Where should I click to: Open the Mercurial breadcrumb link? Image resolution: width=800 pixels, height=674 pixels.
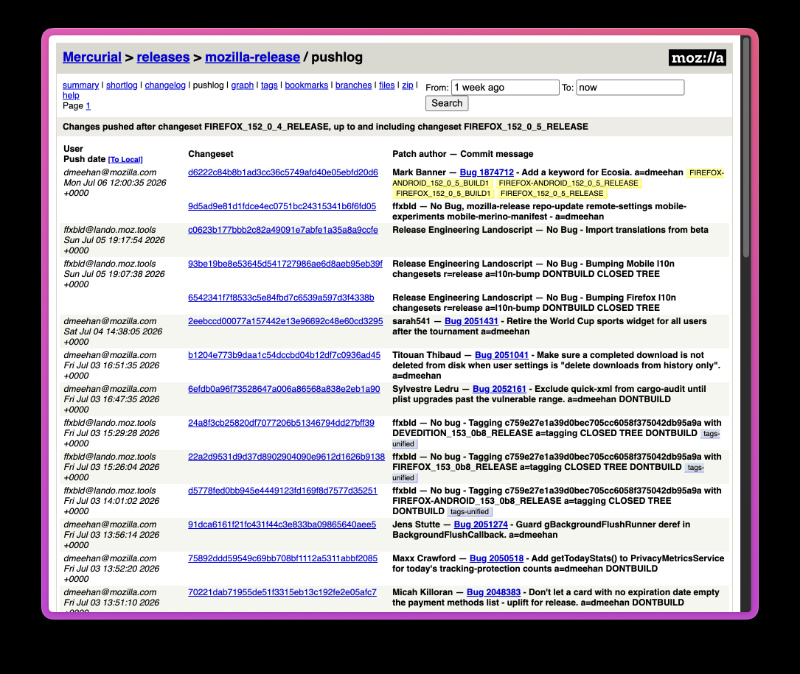92,57
